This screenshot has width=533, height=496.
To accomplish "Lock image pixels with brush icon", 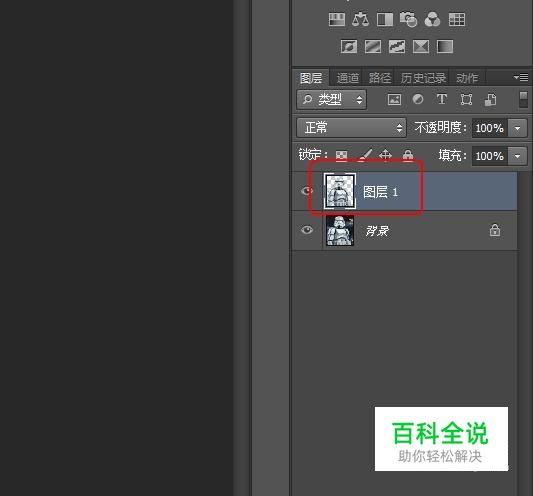I will [x=365, y=155].
